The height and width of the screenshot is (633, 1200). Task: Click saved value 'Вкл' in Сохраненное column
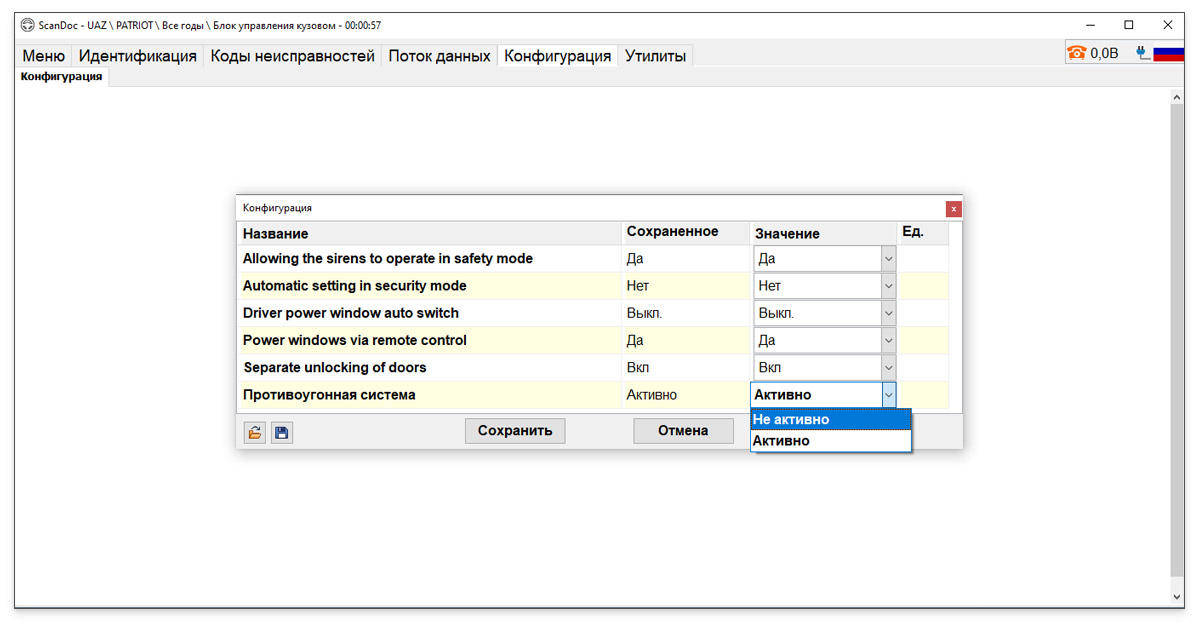(638, 368)
